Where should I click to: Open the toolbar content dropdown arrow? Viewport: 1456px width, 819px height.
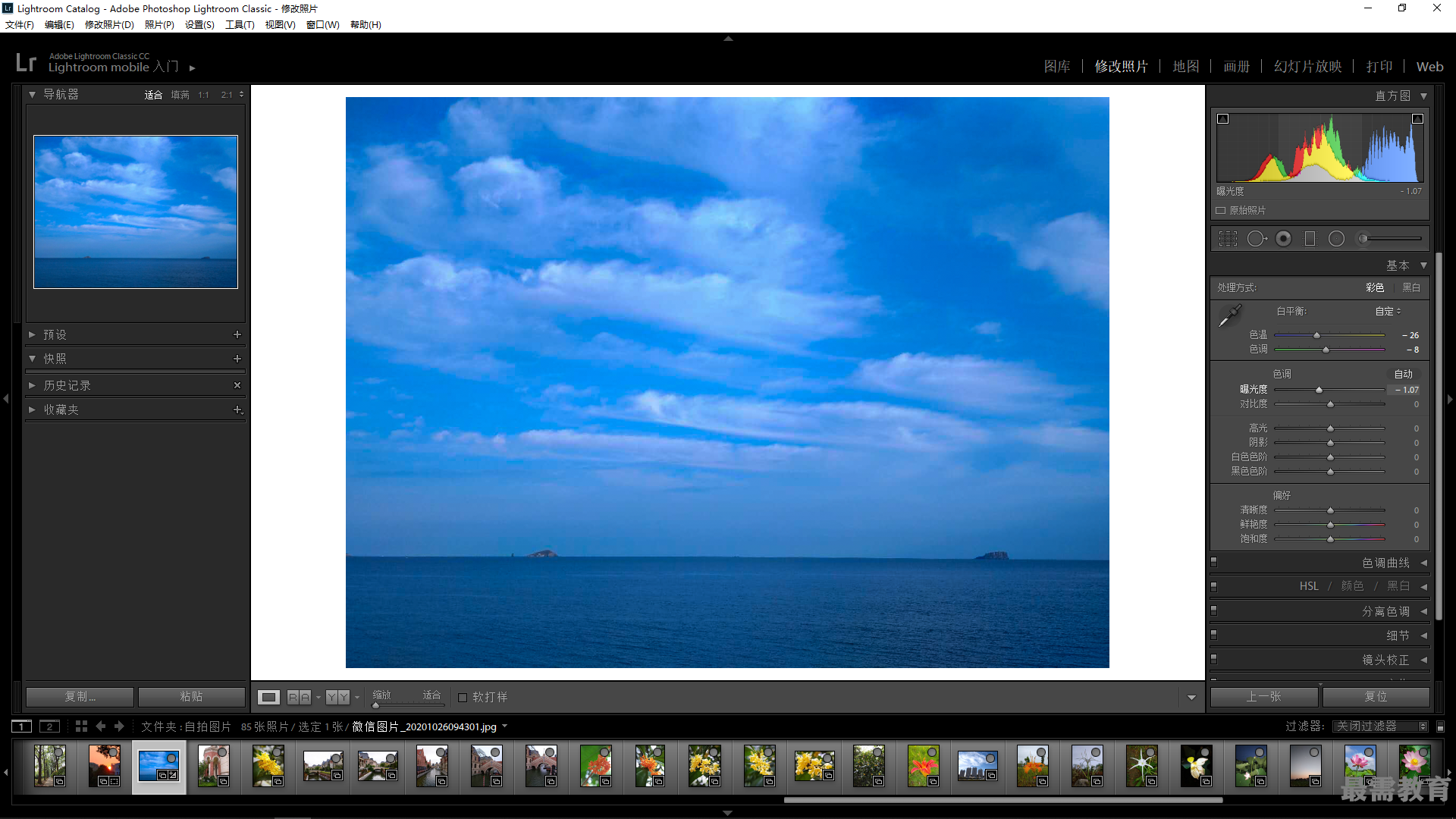tap(1191, 698)
